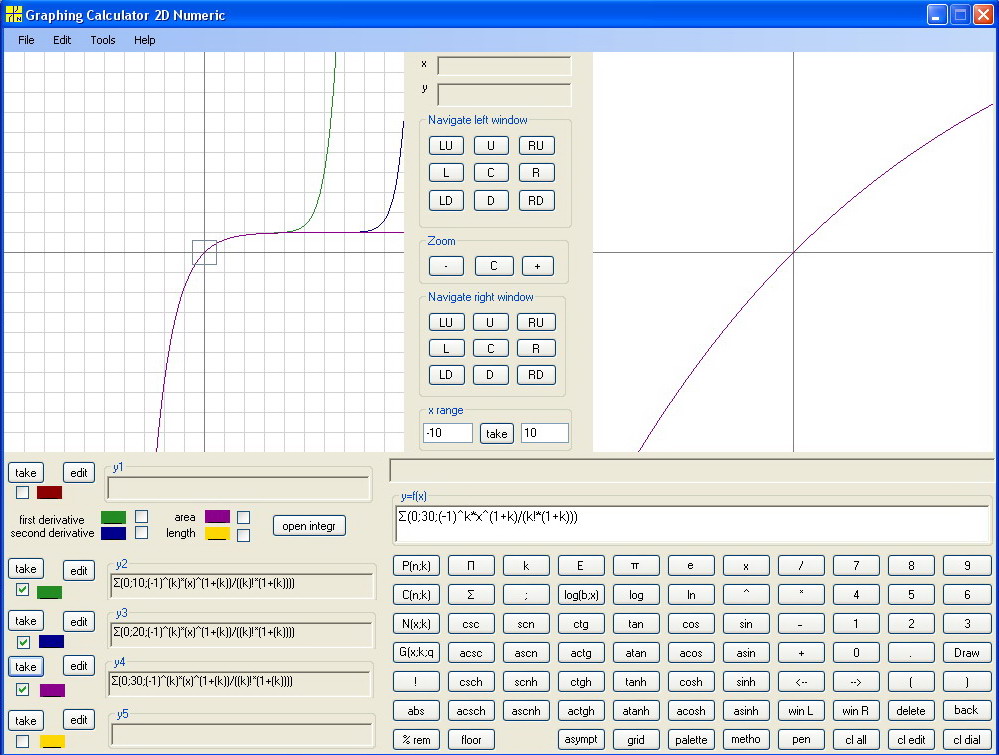The height and width of the screenshot is (755, 999).
Task: Click the x range minimum field
Action: tap(447, 433)
